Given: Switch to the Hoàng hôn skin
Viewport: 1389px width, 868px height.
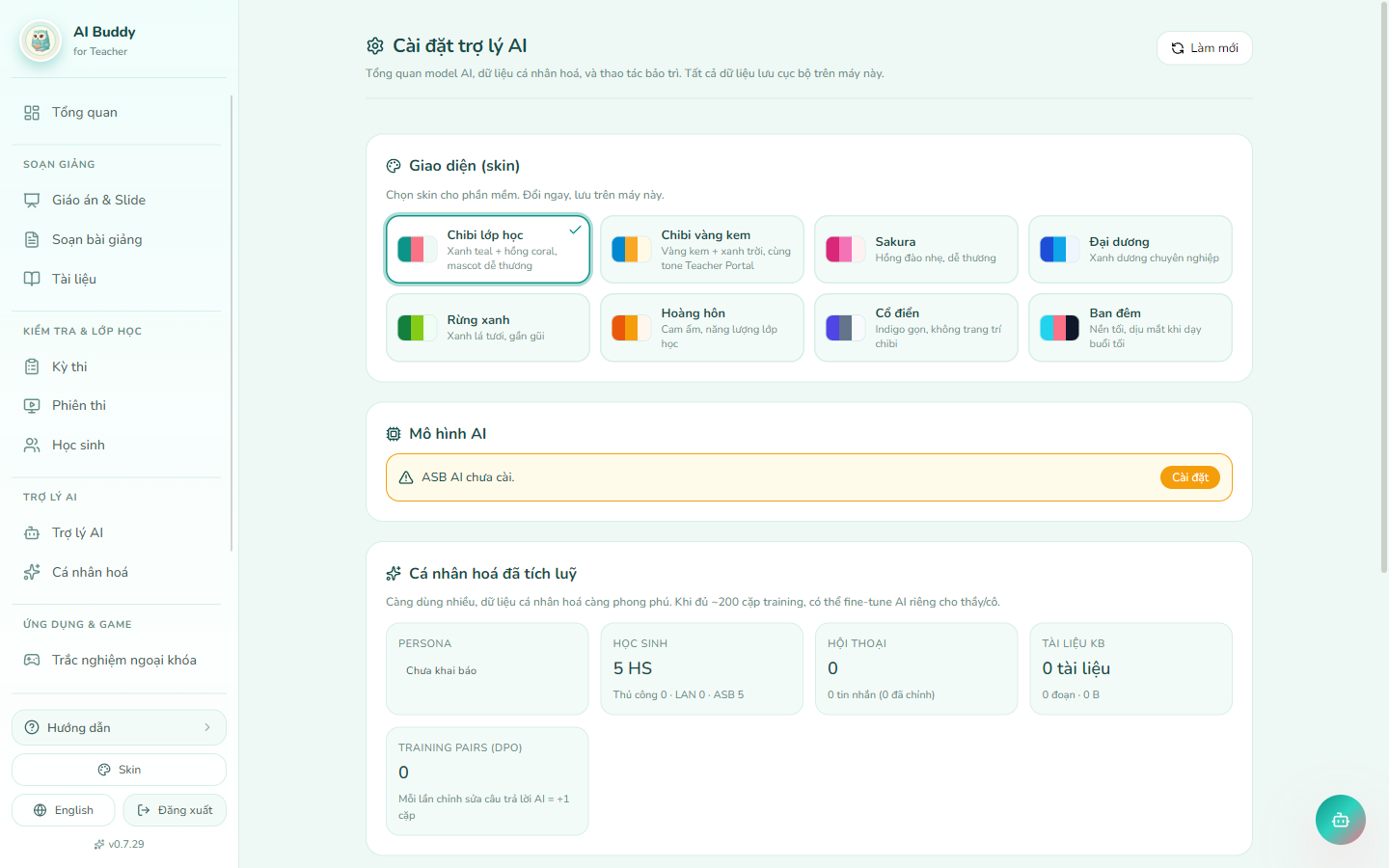Looking at the screenshot, I should point(702,328).
